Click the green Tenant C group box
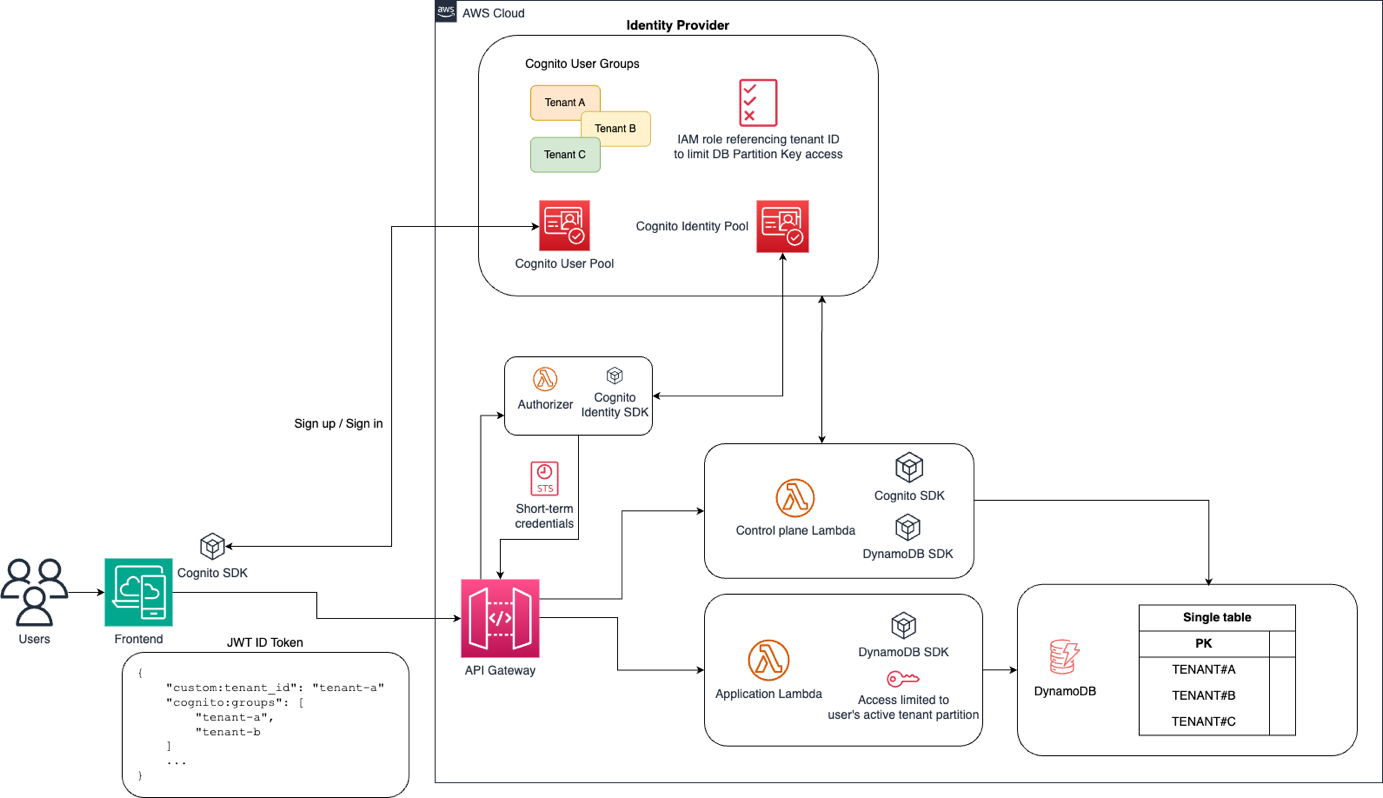Image resolution: width=1383 pixels, height=798 pixels. [565, 155]
